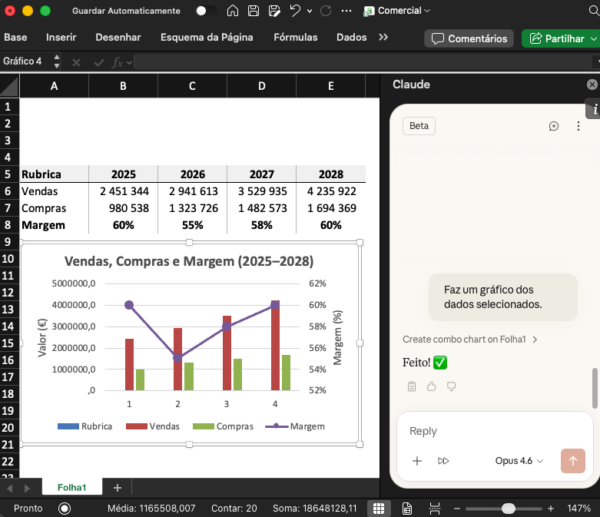The height and width of the screenshot is (517, 600).
Task: Click the Comentários button
Action: click(467, 38)
